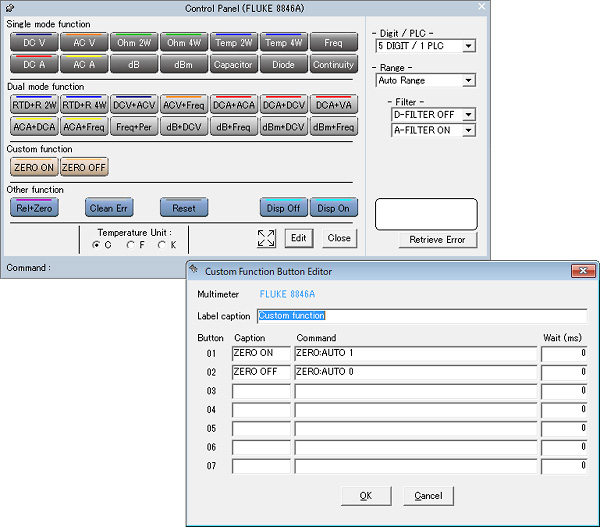Image resolution: width=600 pixels, height=527 pixels.
Task: Close the Custom Function Button Editor dialog
Action: 582,271
